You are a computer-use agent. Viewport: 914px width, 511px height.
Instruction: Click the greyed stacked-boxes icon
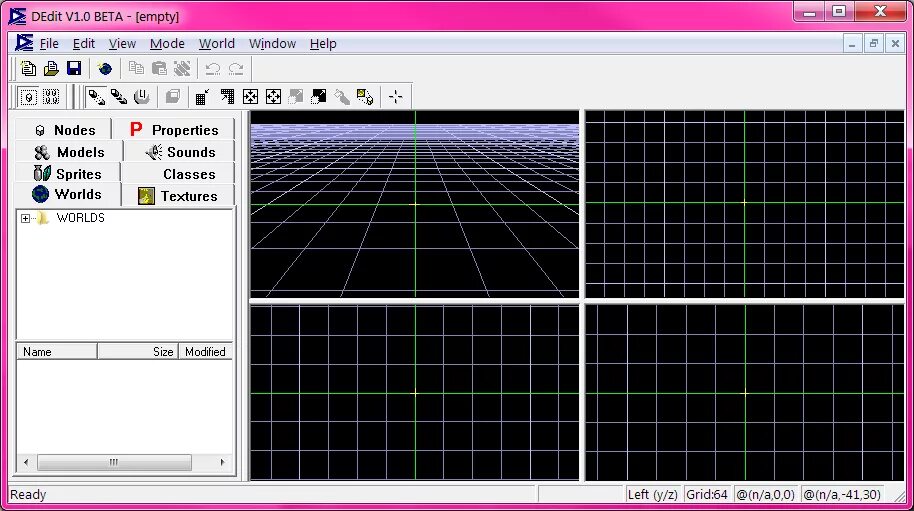coord(173,97)
